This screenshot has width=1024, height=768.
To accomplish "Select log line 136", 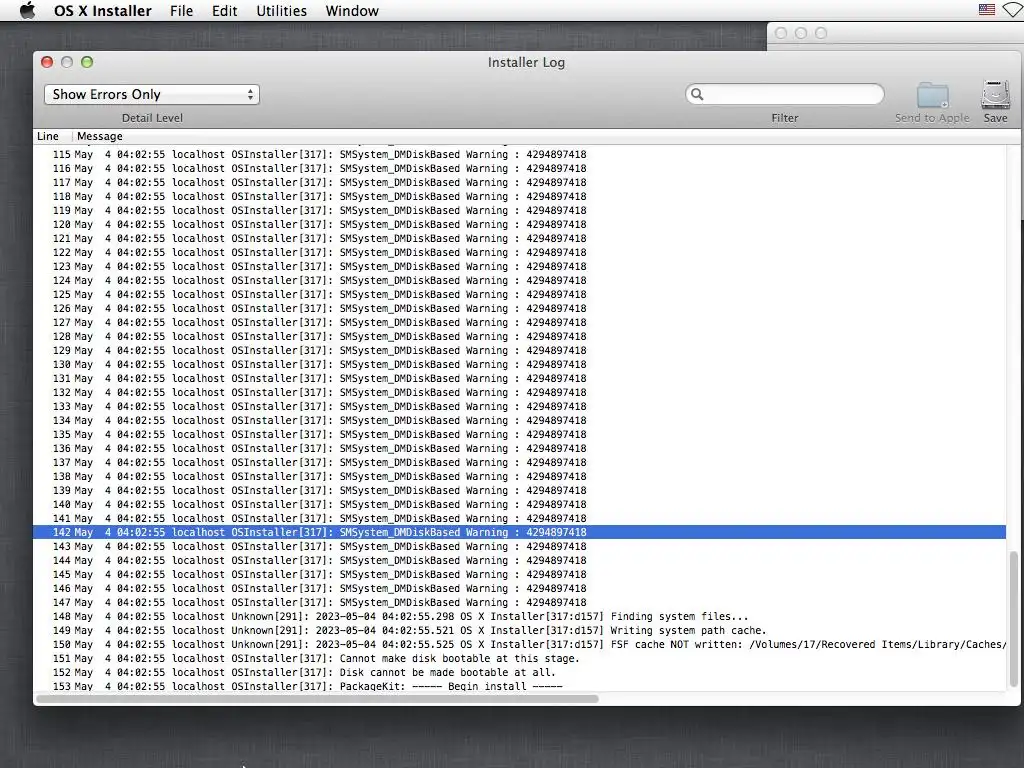I will [519, 449].
